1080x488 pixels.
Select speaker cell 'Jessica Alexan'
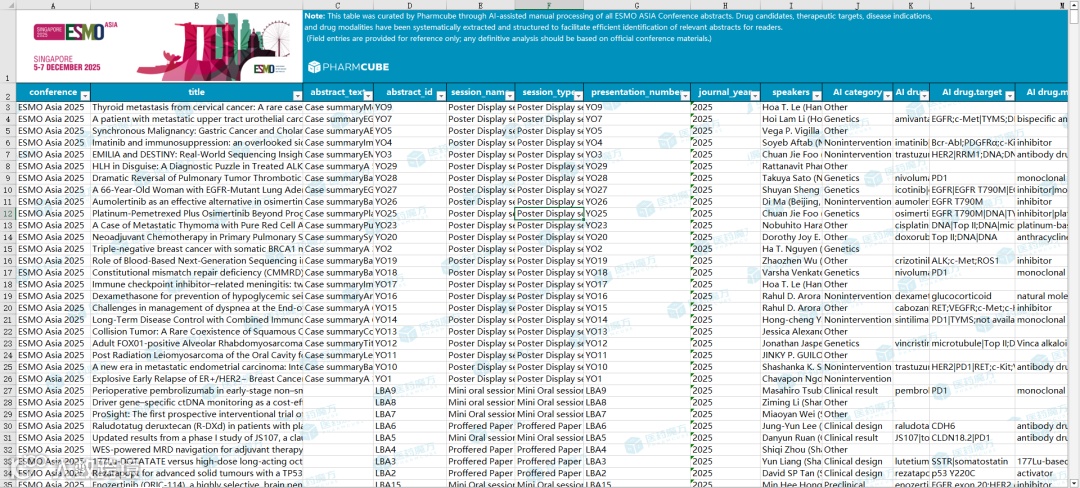point(791,331)
